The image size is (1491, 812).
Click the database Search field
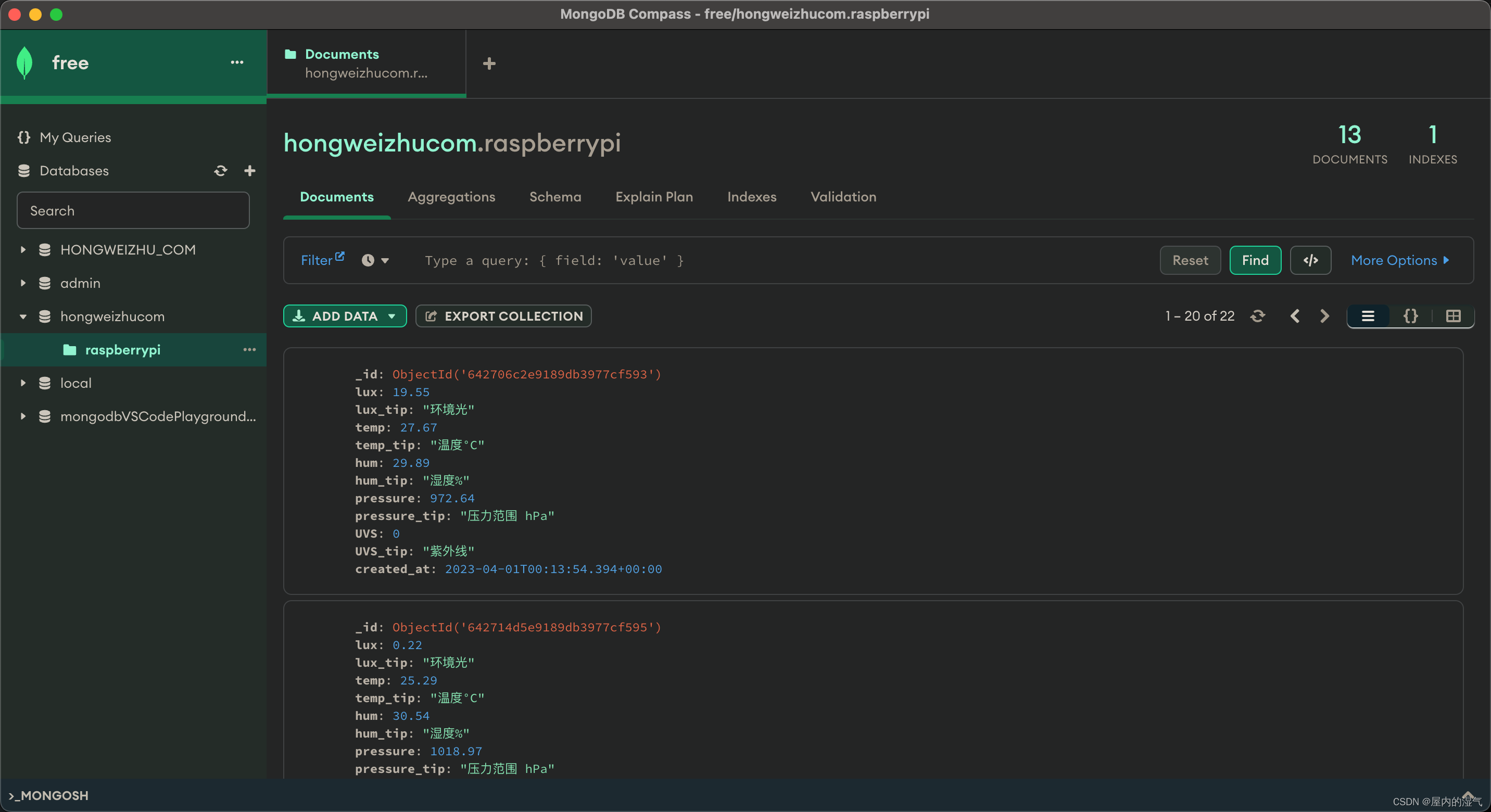pyautogui.click(x=133, y=211)
